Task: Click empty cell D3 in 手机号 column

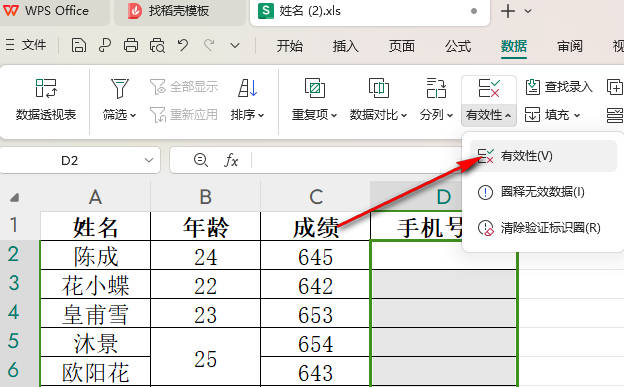Action: coord(444,284)
